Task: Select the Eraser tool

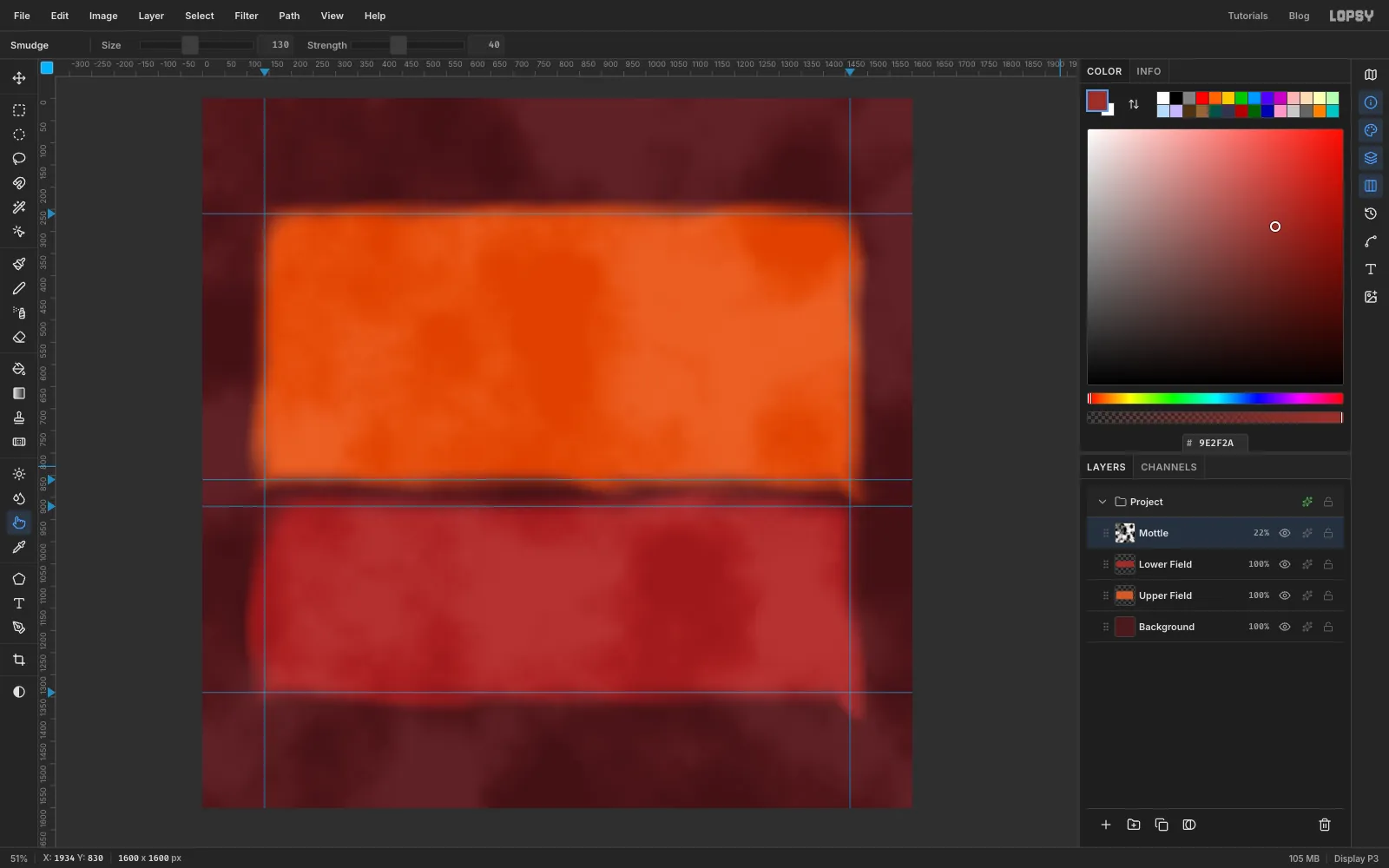Action: (19, 337)
